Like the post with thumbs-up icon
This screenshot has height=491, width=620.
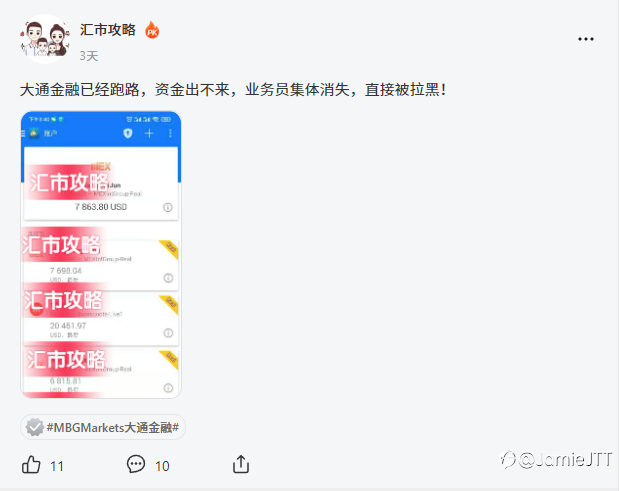[31, 464]
